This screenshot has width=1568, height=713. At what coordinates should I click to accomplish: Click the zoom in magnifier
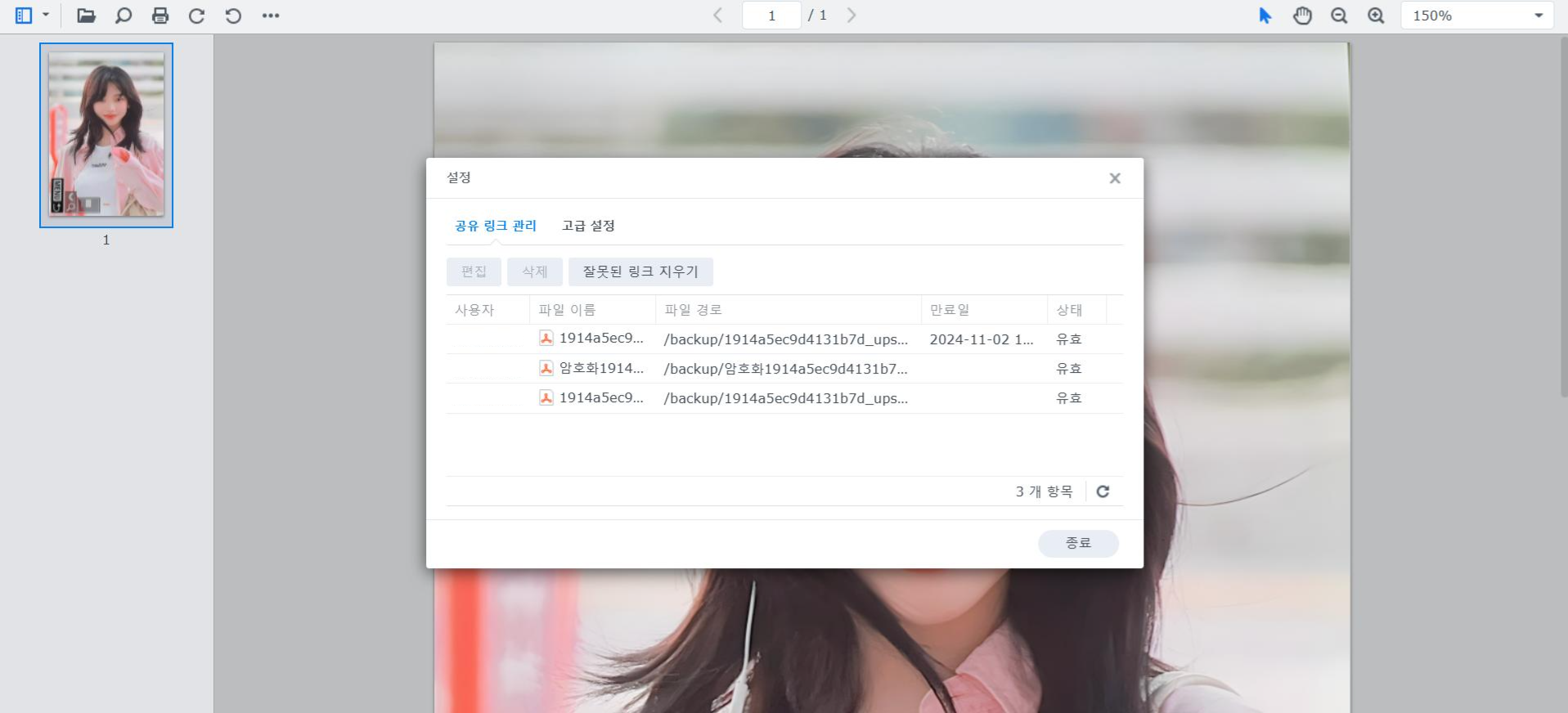[x=1377, y=16]
